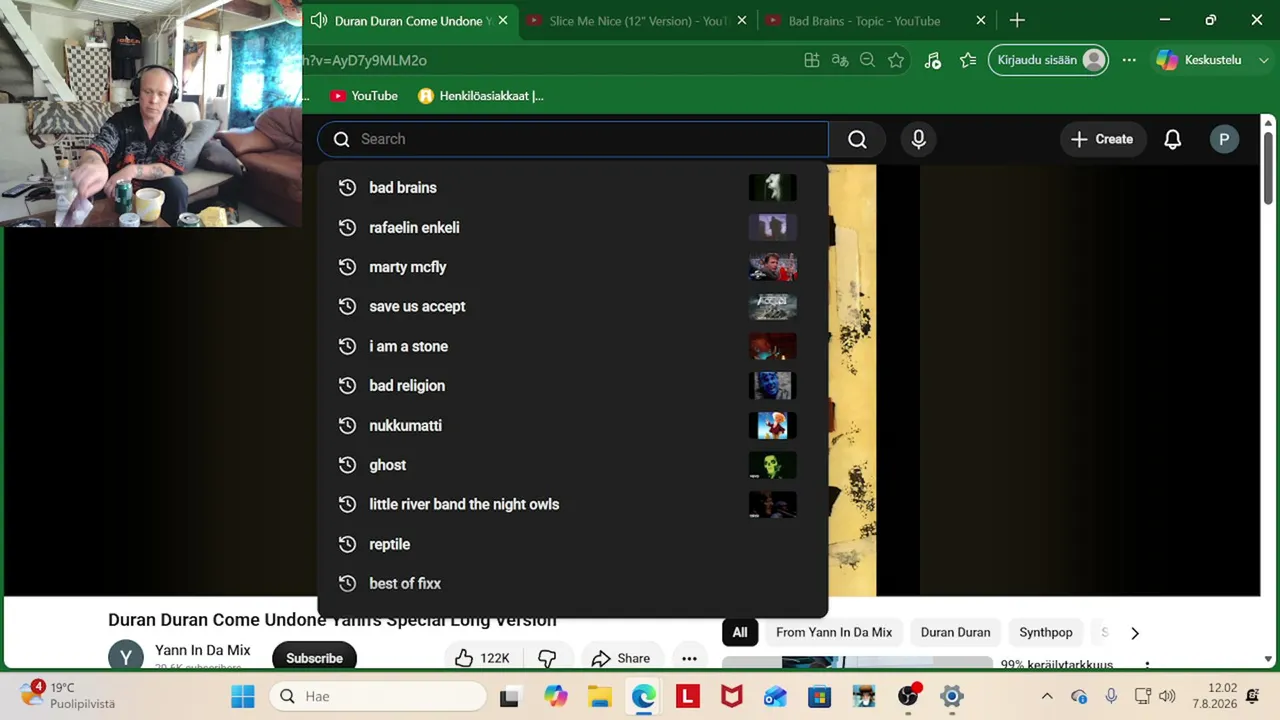Share the video
This screenshot has width=1280, height=720.
click(x=621, y=658)
